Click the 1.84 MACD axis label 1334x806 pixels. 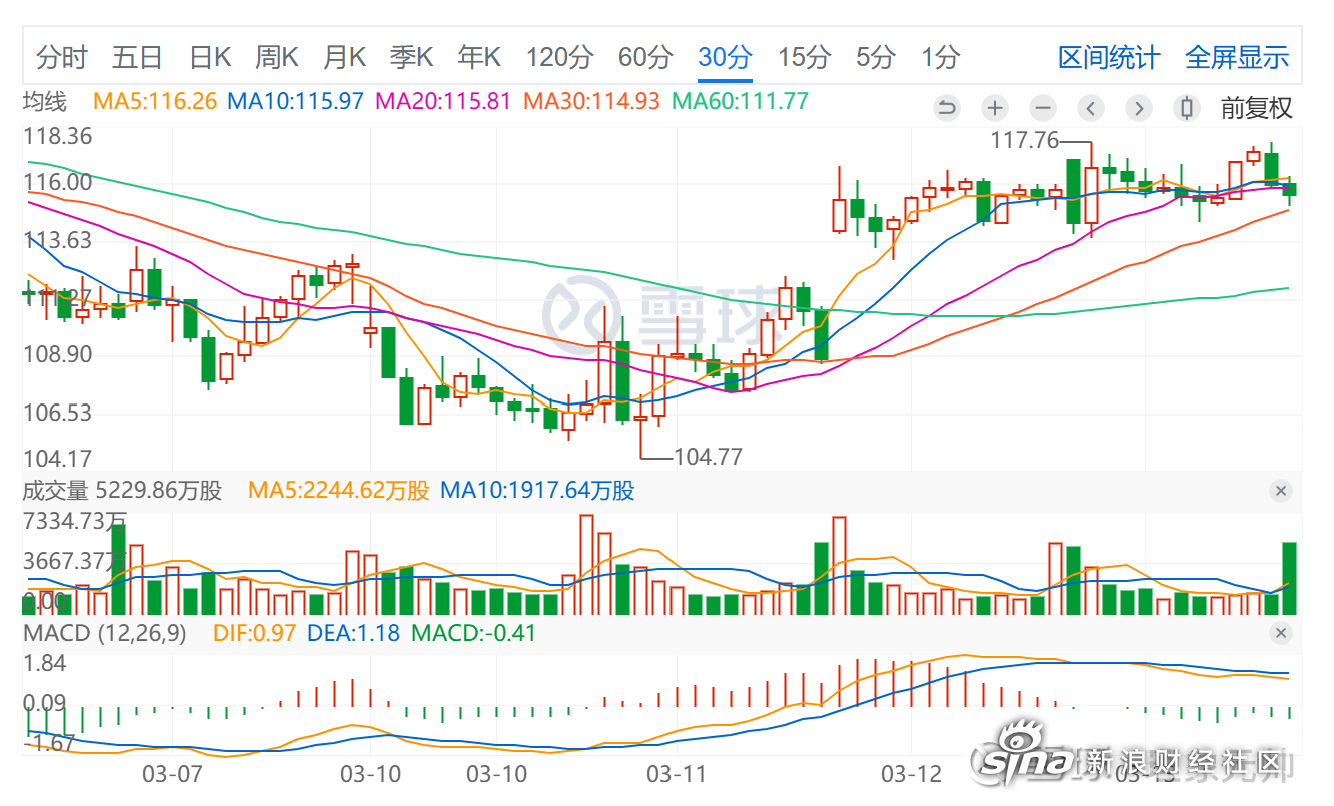point(44,663)
